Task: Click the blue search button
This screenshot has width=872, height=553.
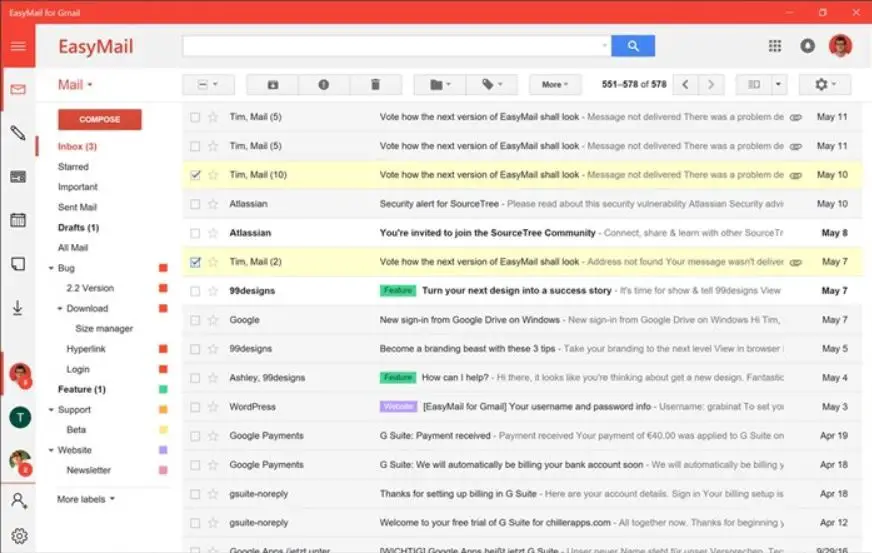Action: (633, 46)
